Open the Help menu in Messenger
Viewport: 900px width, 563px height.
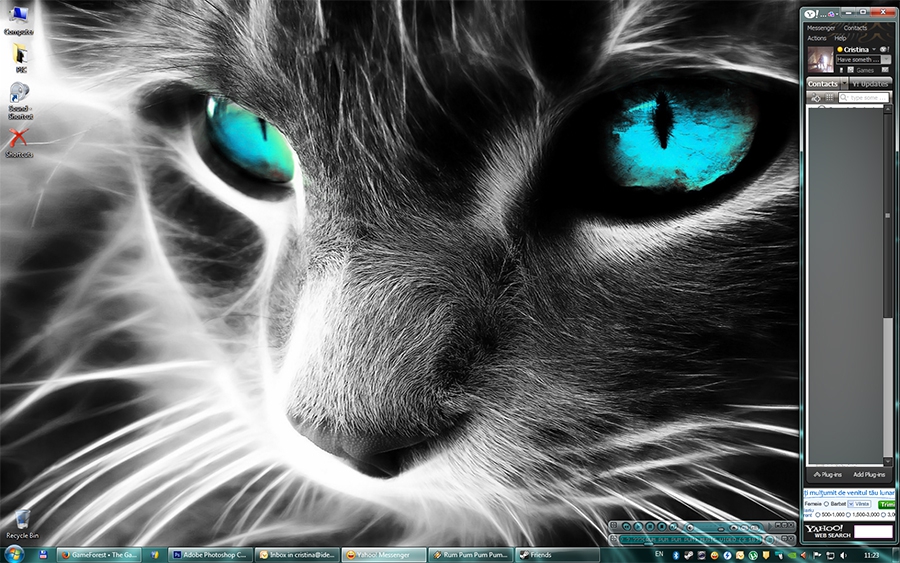(840, 38)
